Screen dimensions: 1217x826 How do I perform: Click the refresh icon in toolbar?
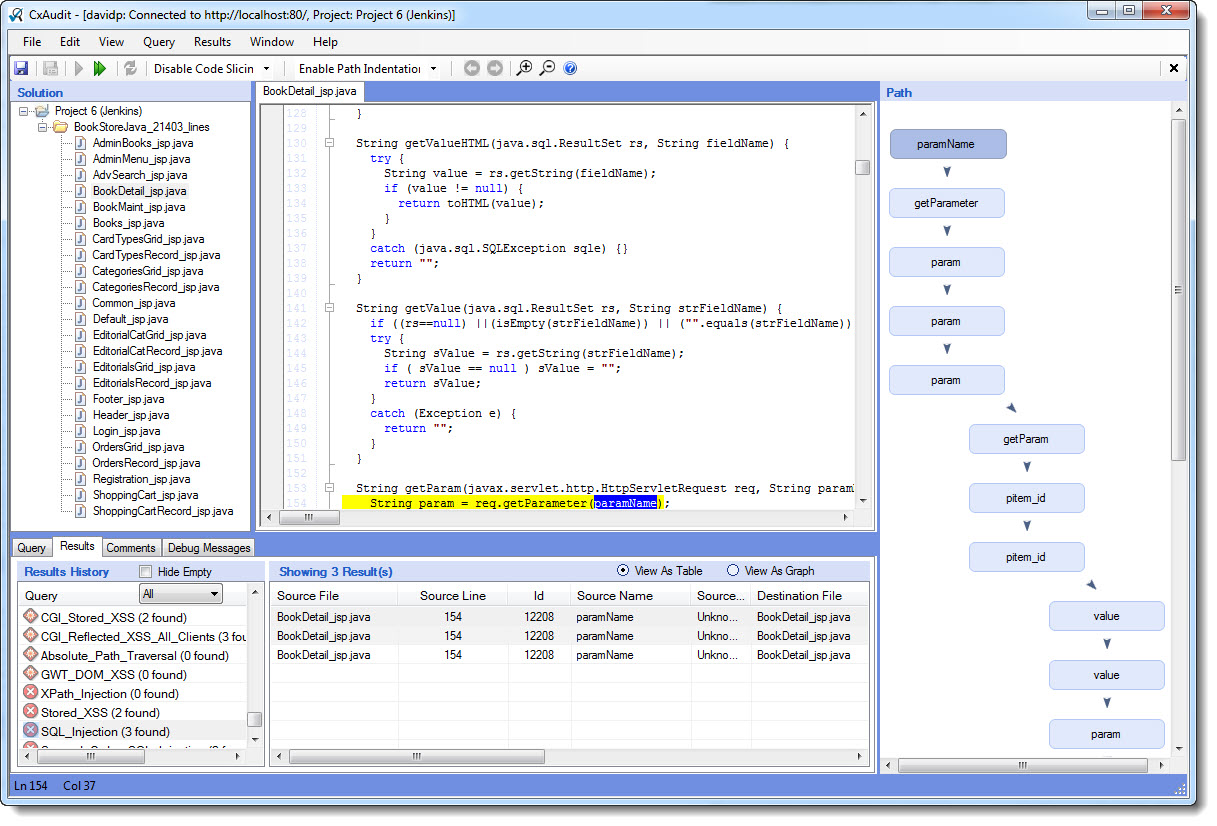129,69
